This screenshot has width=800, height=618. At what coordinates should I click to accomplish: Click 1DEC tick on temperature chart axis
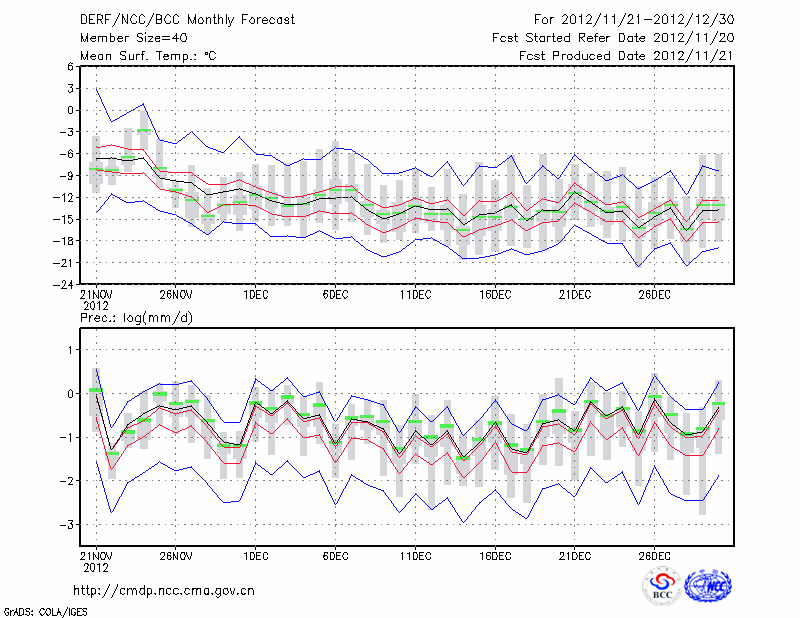point(255,294)
